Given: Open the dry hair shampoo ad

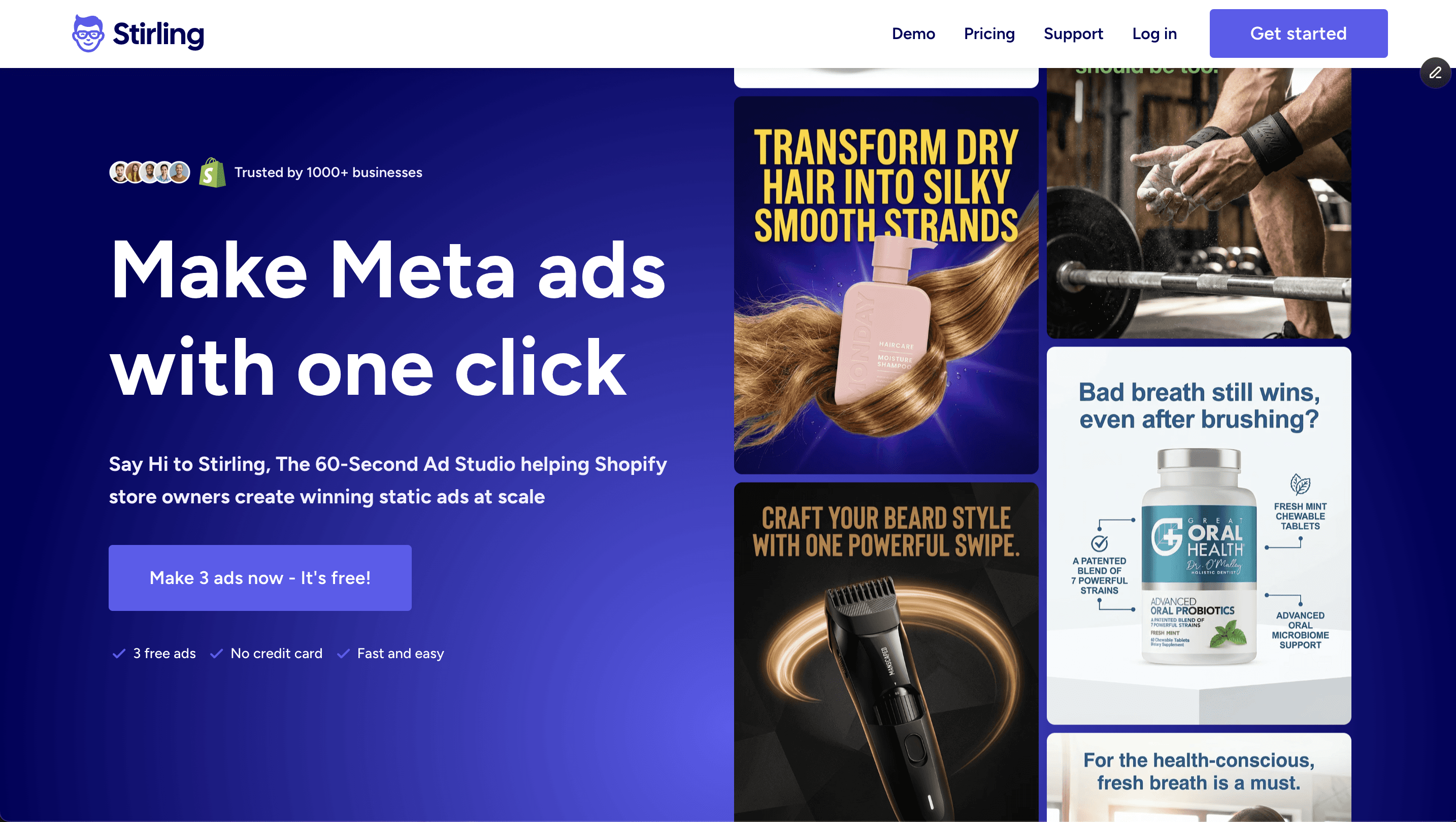Looking at the screenshot, I should 886,285.
